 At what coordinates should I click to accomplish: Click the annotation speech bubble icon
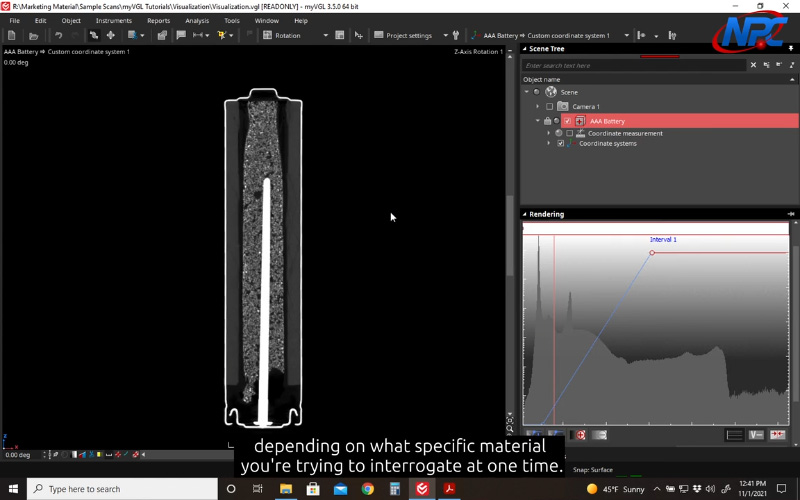[x=181, y=35]
